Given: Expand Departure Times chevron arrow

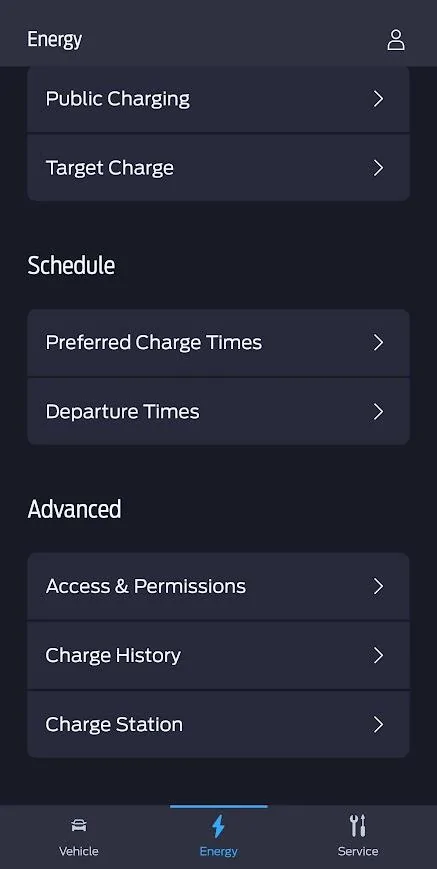Looking at the screenshot, I should (378, 412).
